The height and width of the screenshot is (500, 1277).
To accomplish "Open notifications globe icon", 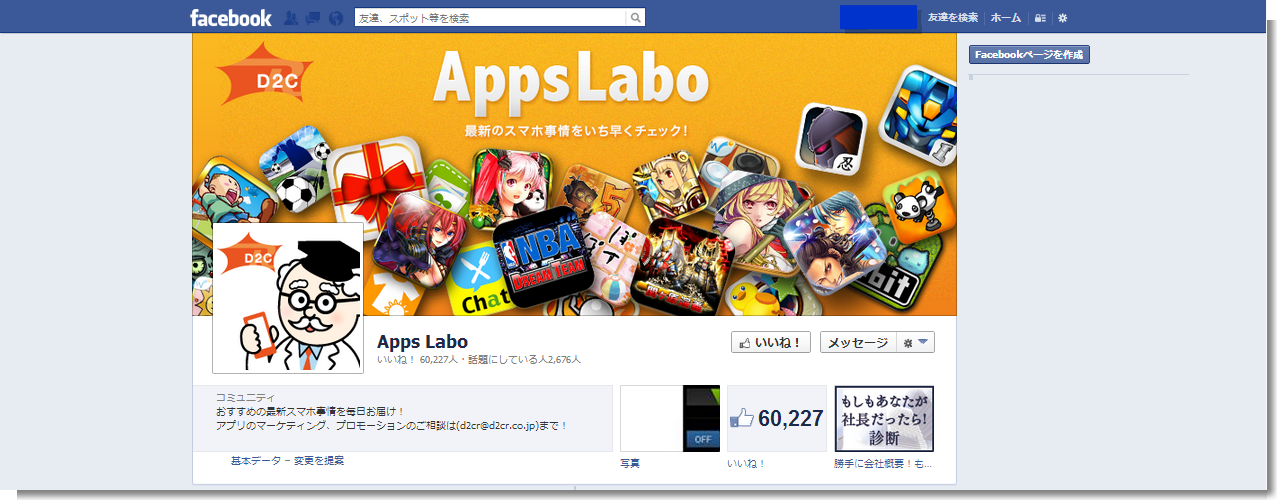I will [335, 18].
